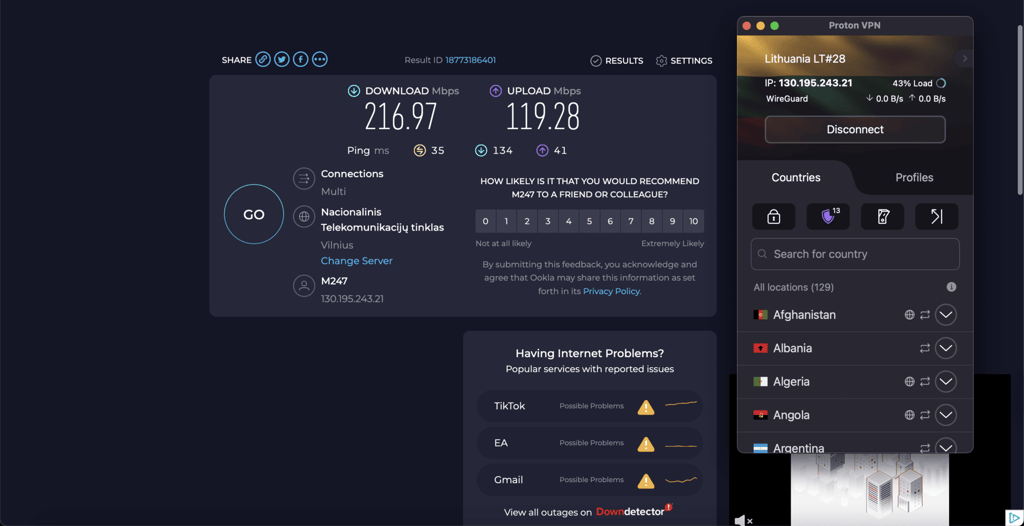Click Afghanistan P2P arrows icon

coord(925,315)
